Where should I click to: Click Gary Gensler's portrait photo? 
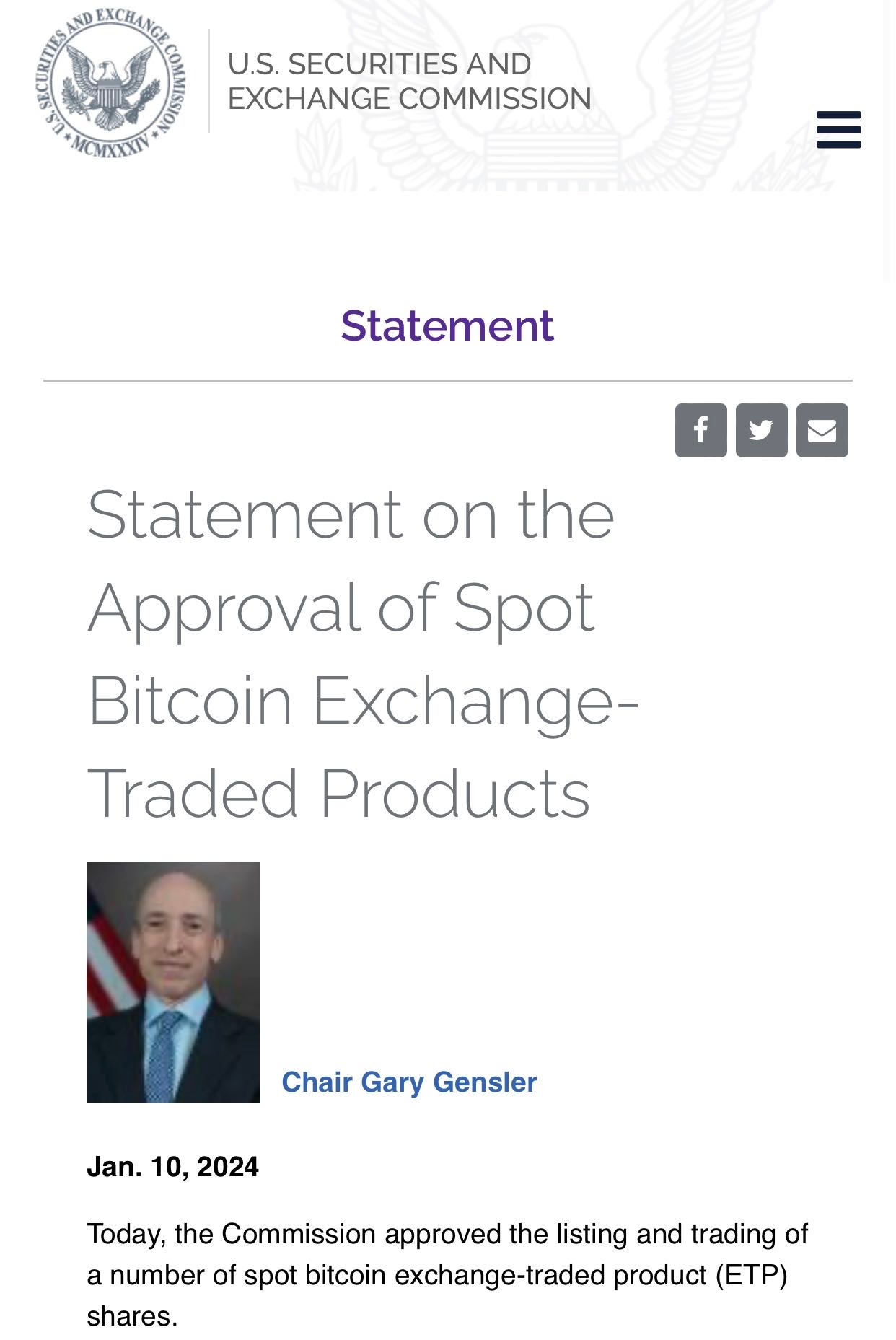173,981
